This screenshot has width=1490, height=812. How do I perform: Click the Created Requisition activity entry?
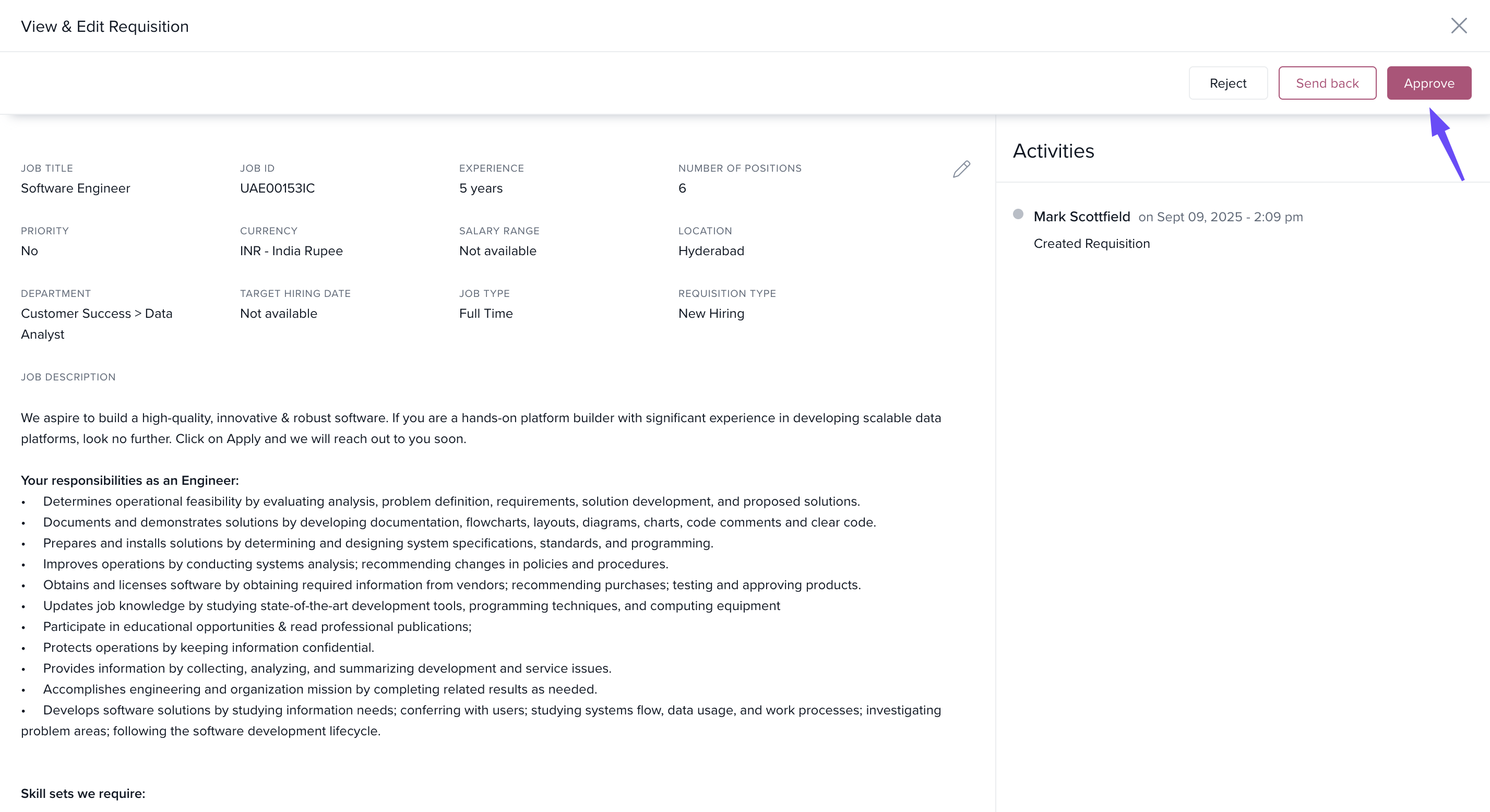[1091, 244]
